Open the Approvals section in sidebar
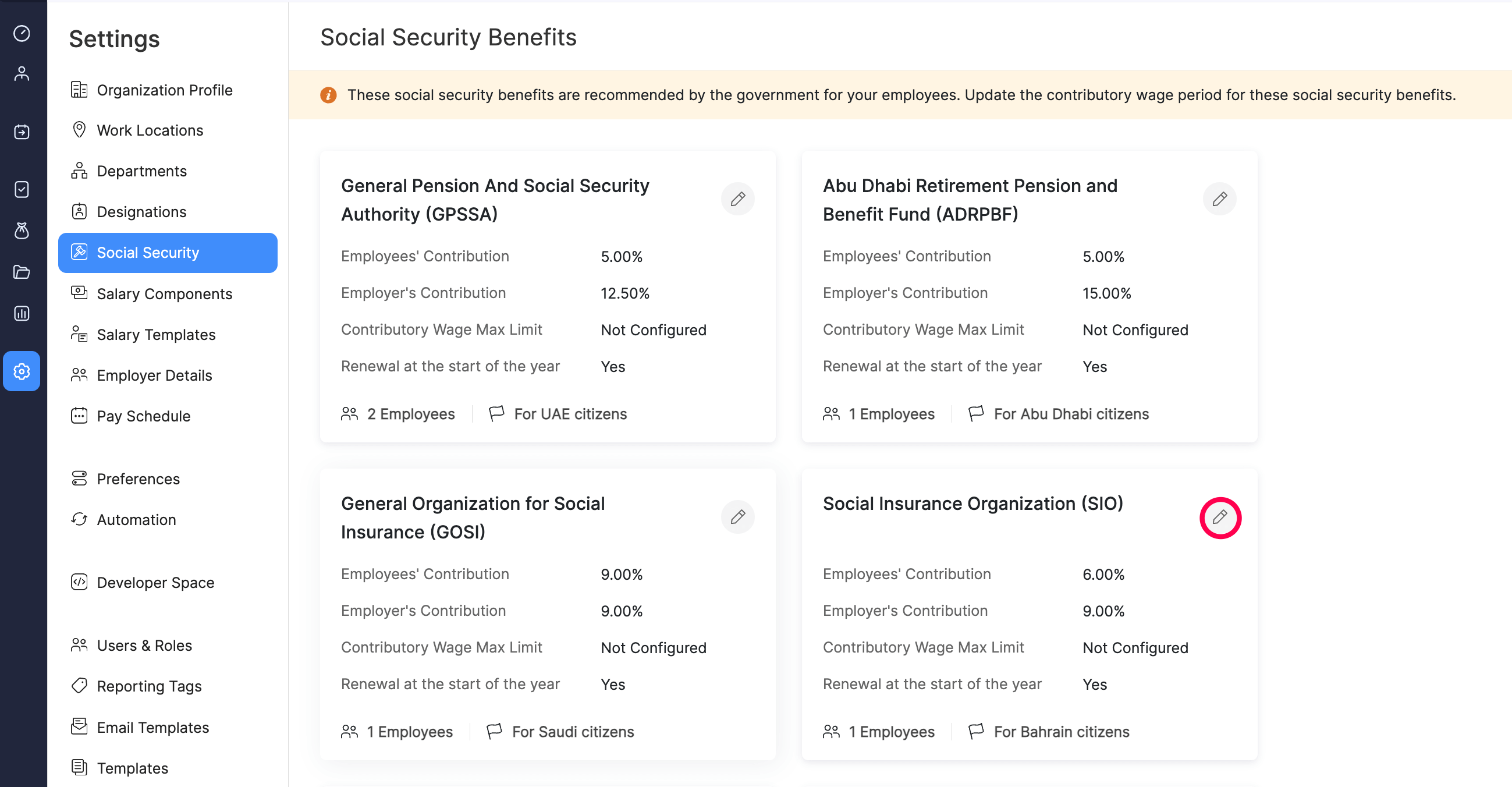Image resolution: width=1512 pixels, height=787 pixels. (x=22, y=189)
